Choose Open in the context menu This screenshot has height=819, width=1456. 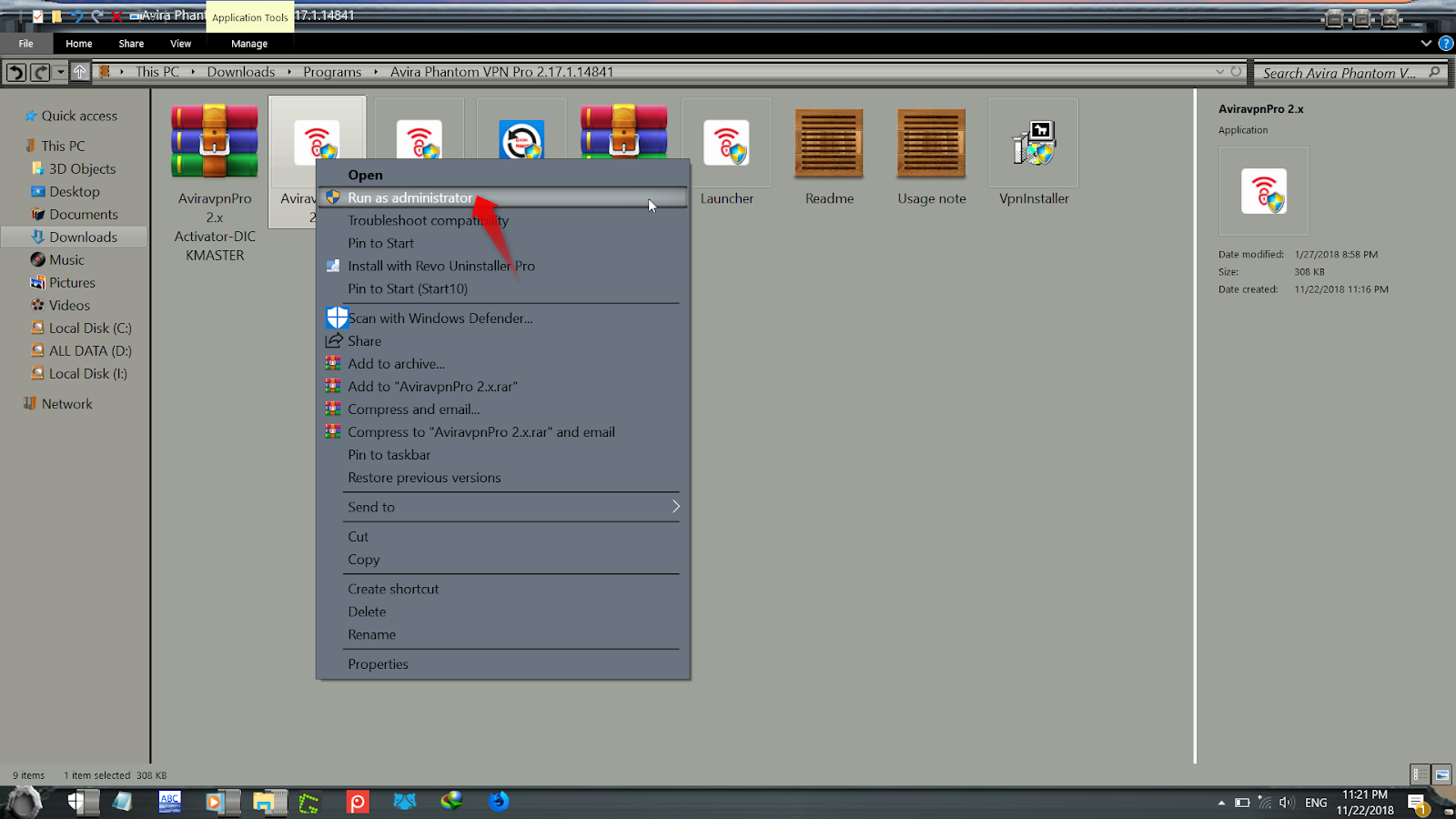coord(502,175)
